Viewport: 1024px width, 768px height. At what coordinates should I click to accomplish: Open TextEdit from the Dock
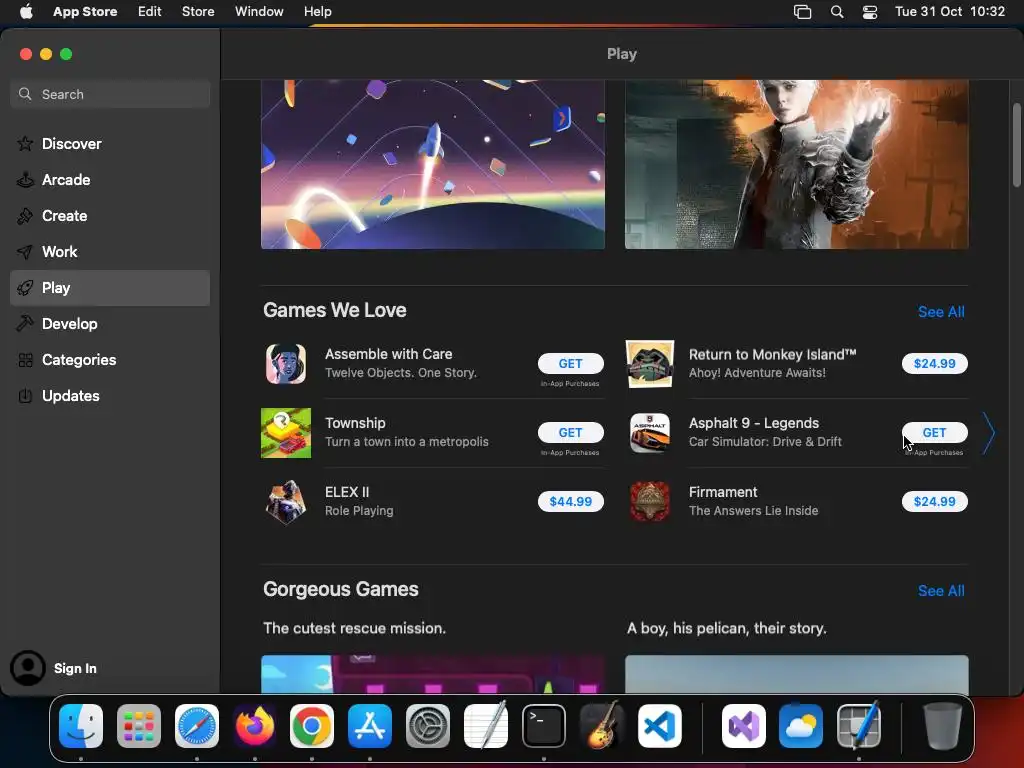pos(486,726)
